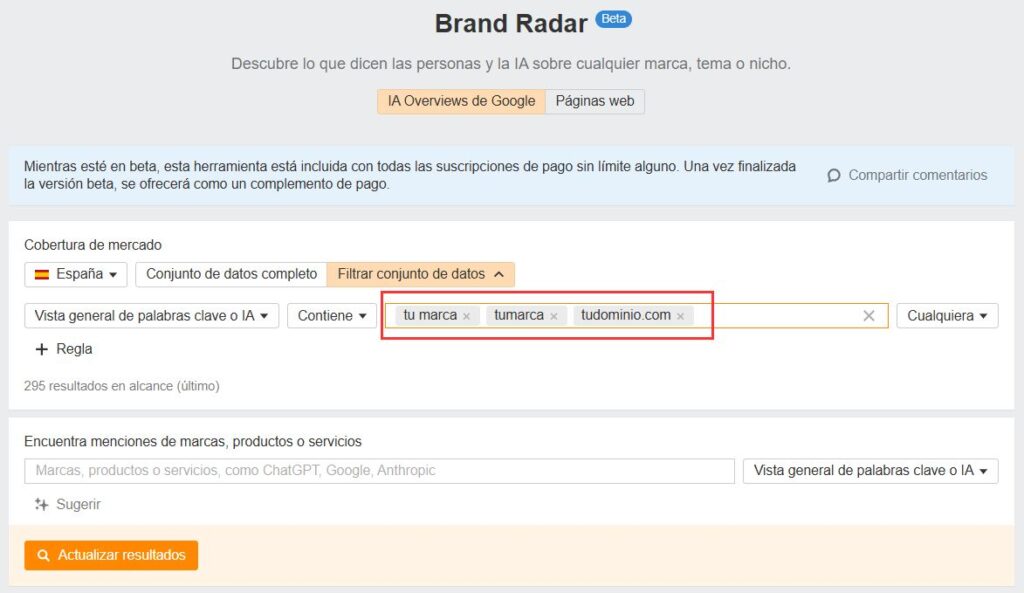Open the España country dropdown
This screenshot has width=1024, height=593.
[x=76, y=274]
